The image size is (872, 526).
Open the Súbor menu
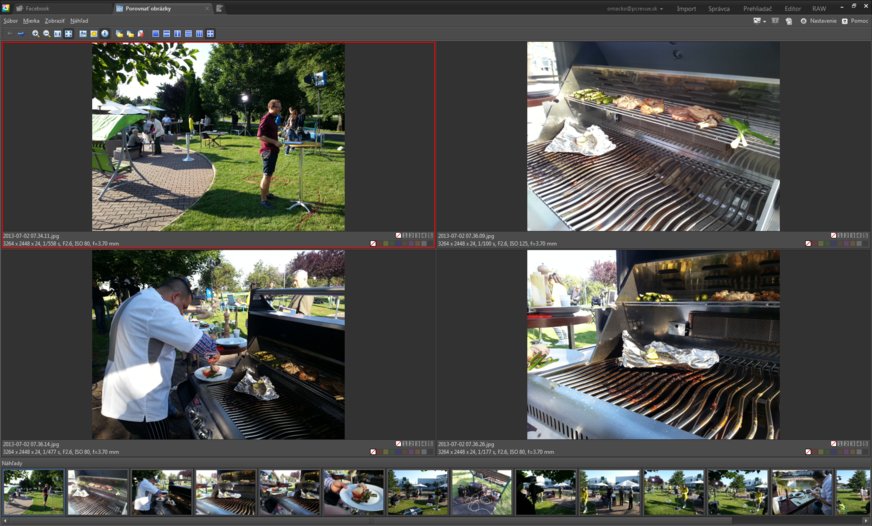pyautogui.click(x=11, y=20)
